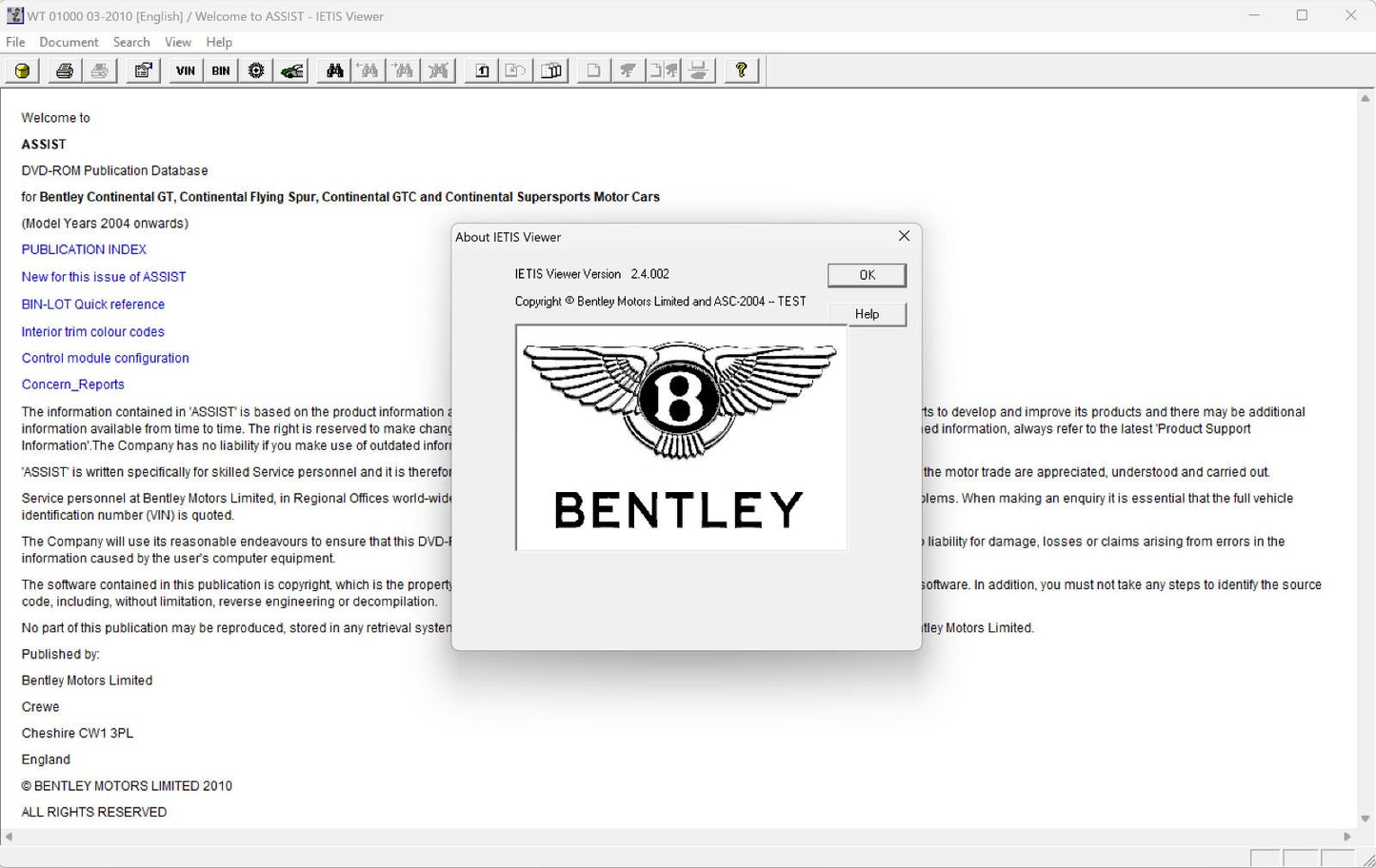Click the yellow database cylinder toolbar icon

point(22,70)
